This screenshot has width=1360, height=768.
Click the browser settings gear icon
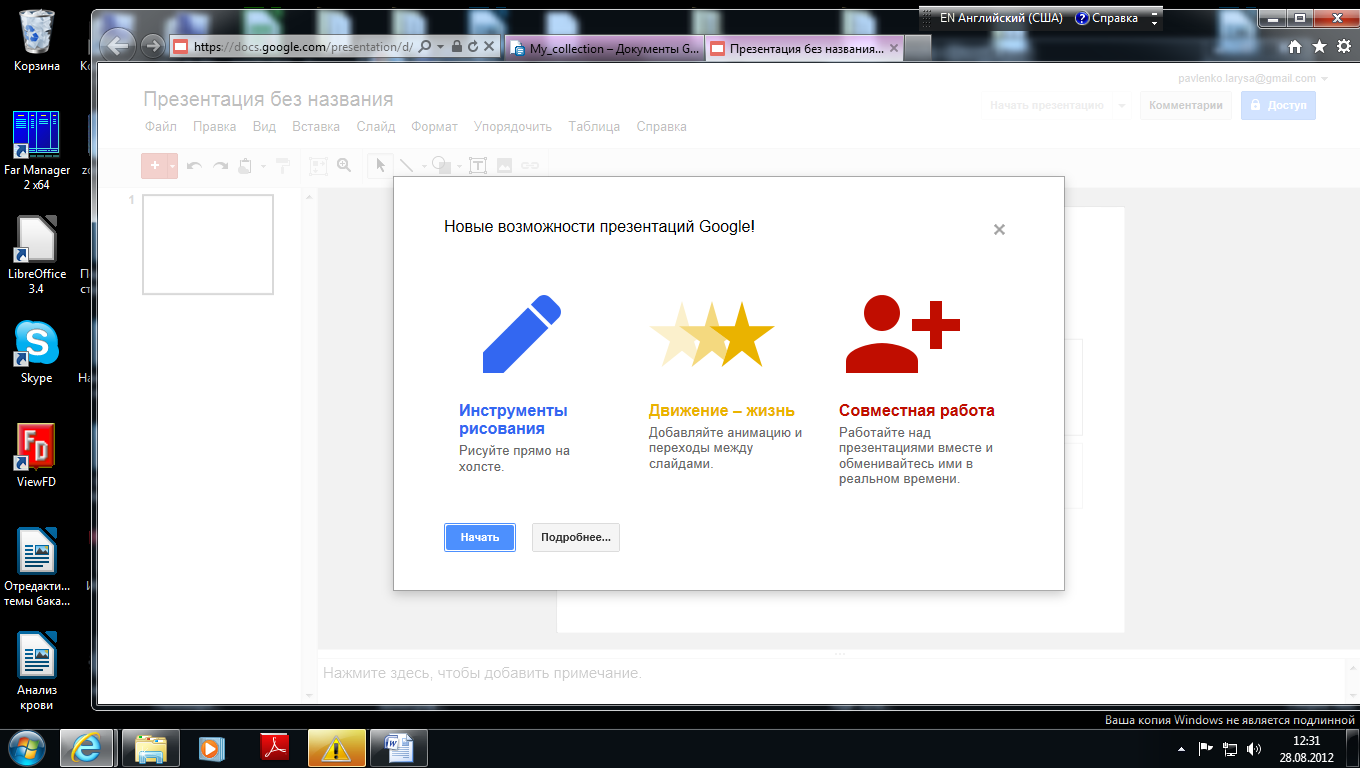point(1342,46)
